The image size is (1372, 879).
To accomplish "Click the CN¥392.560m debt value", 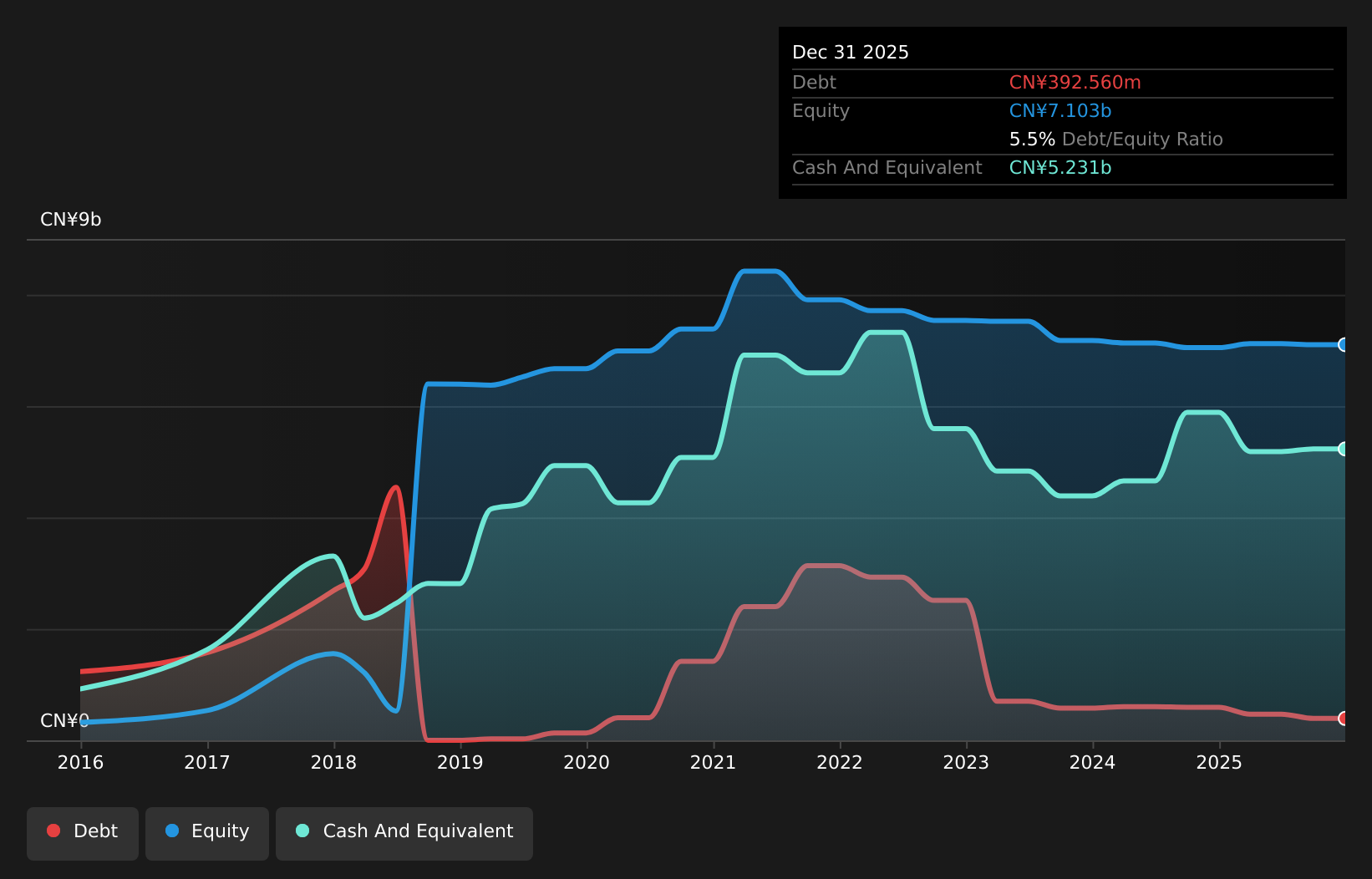I will 1075,82.
